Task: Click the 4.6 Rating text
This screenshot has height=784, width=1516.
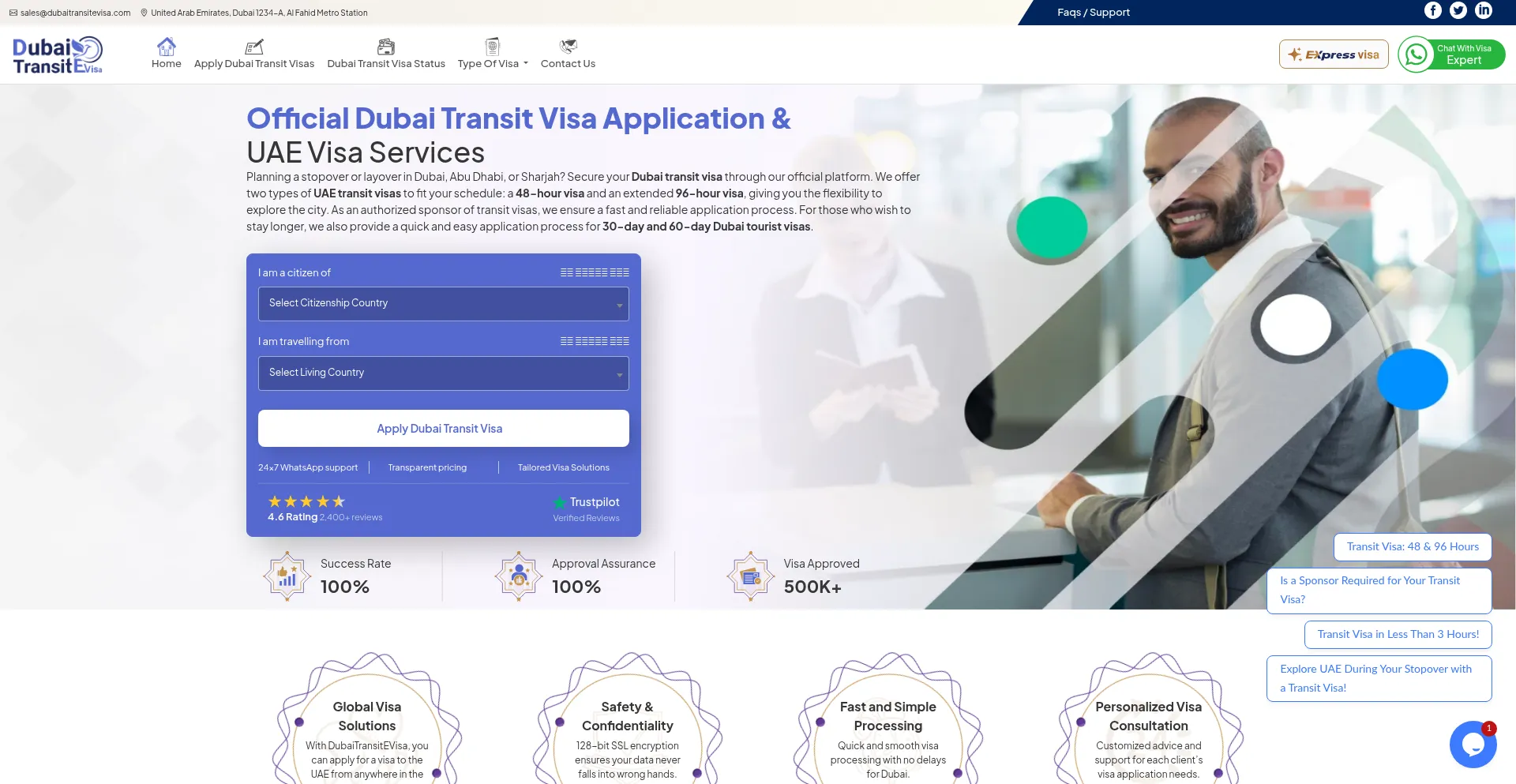Action: tap(292, 517)
